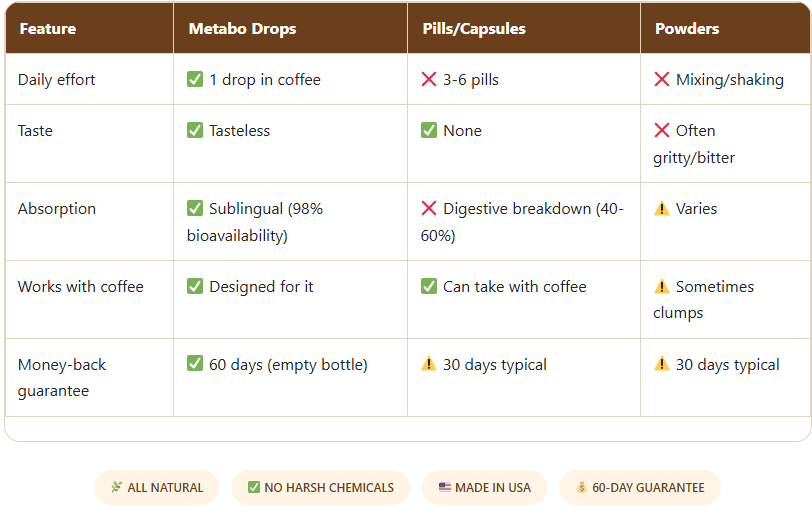Click the 'Powders' column header
Viewport: 812px width, 514px height.
(687, 28)
